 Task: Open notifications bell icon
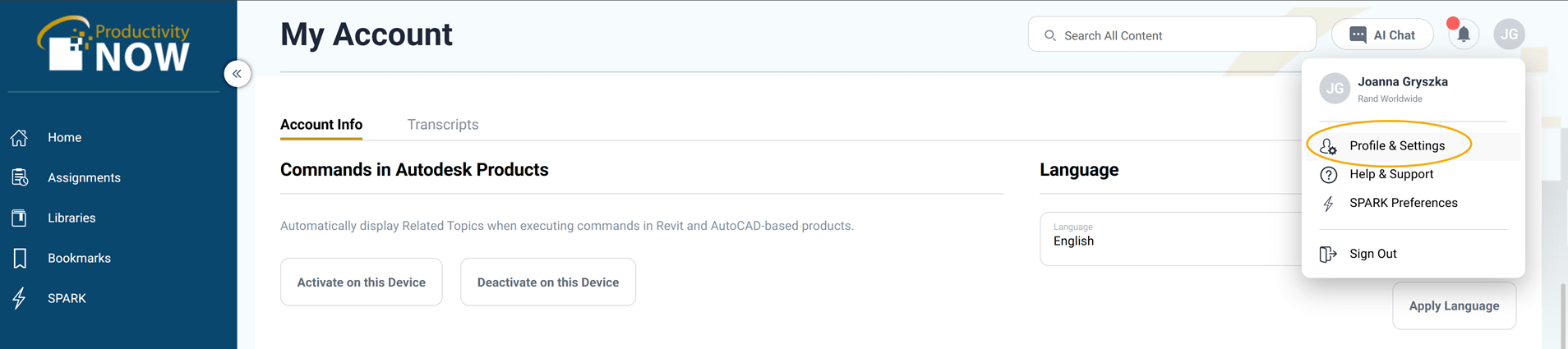(1464, 34)
